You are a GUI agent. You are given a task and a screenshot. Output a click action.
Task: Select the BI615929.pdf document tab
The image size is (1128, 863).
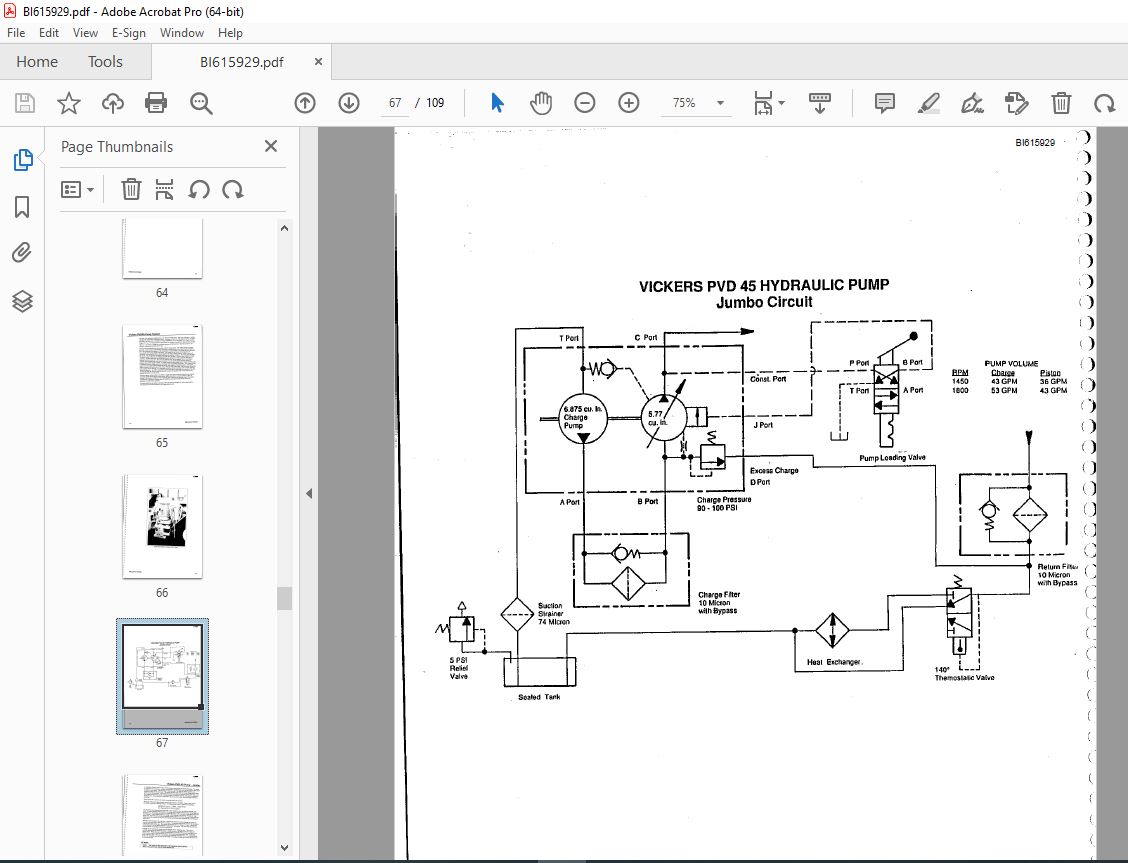point(242,62)
